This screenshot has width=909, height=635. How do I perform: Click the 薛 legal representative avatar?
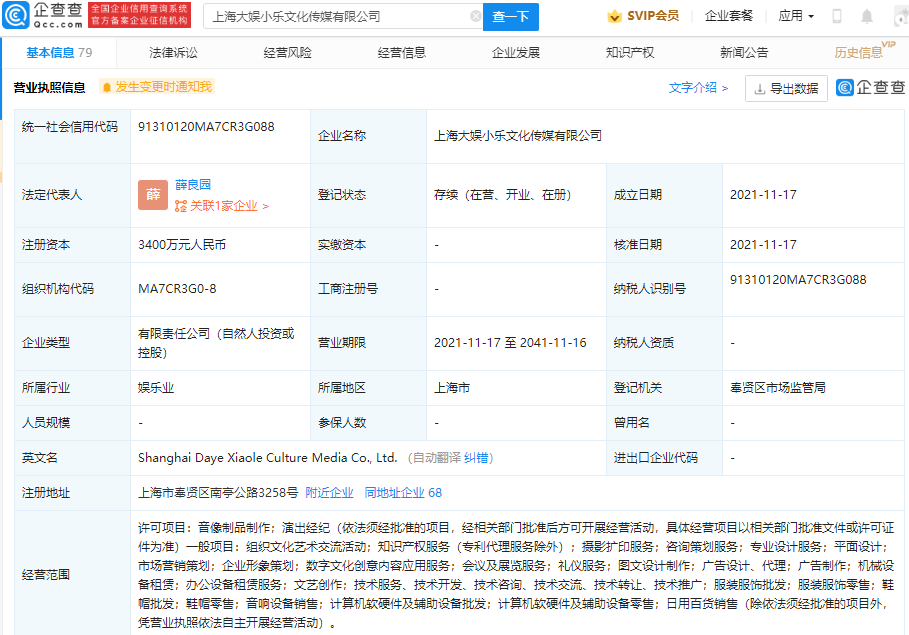pyautogui.click(x=153, y=195)
